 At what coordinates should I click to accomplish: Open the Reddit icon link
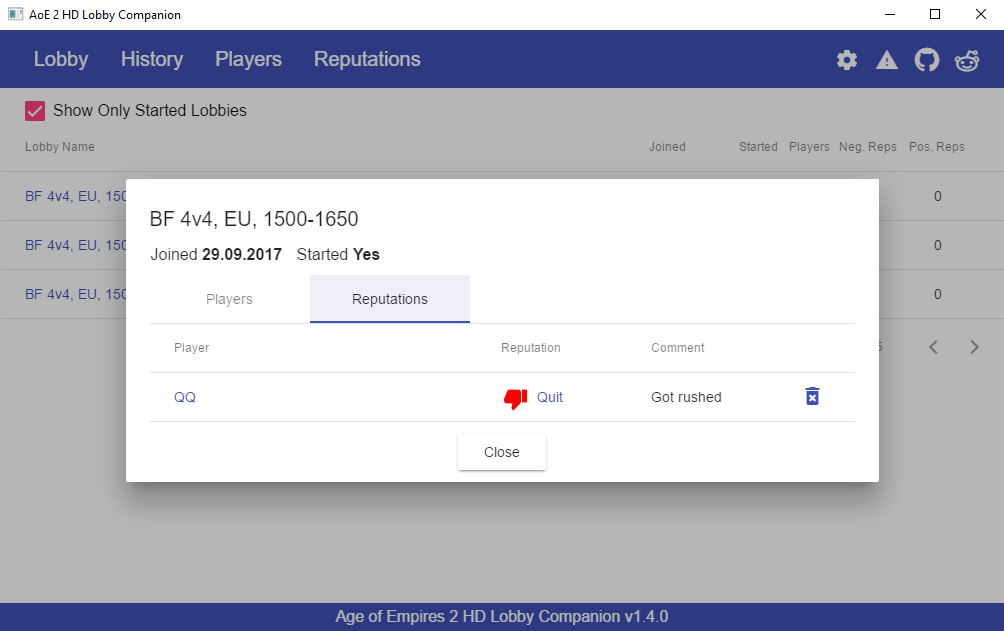coord(967,60)
